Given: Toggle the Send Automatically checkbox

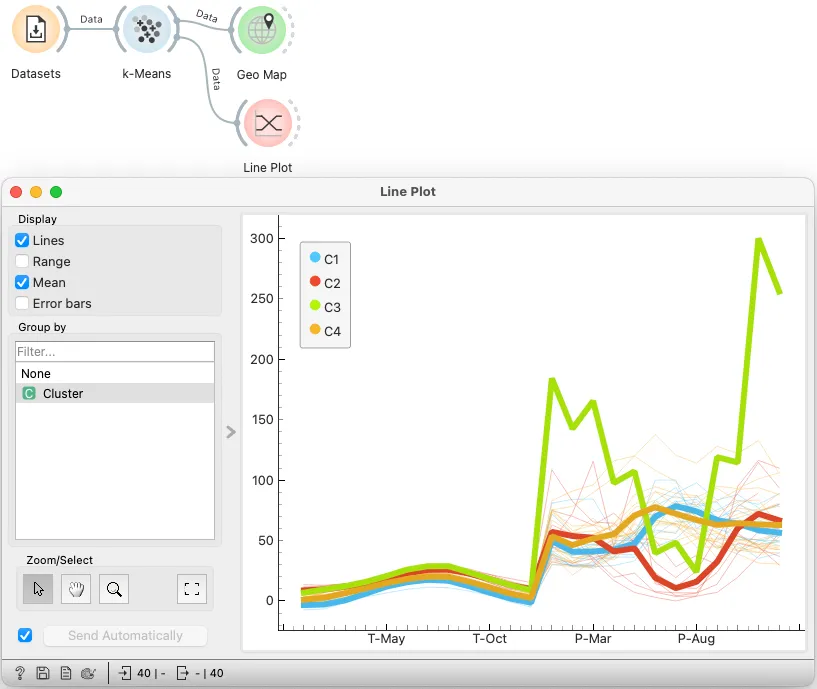Looking at the screenshot, I should pyautogui.click(x=25, y=635).
